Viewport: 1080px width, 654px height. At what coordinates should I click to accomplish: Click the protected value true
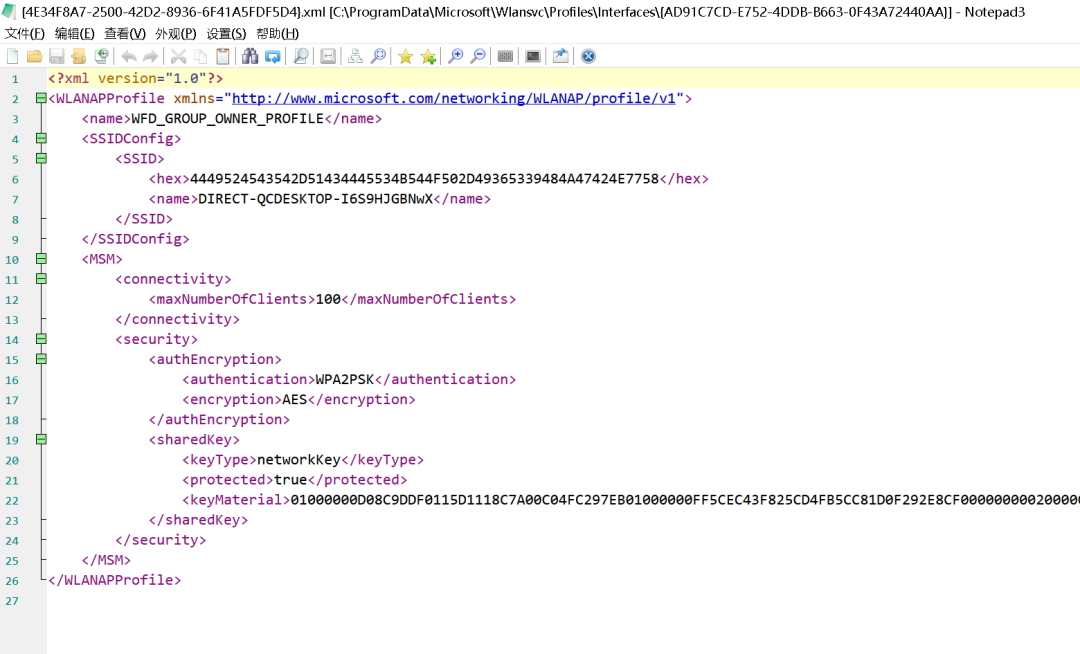click(291, 479)
